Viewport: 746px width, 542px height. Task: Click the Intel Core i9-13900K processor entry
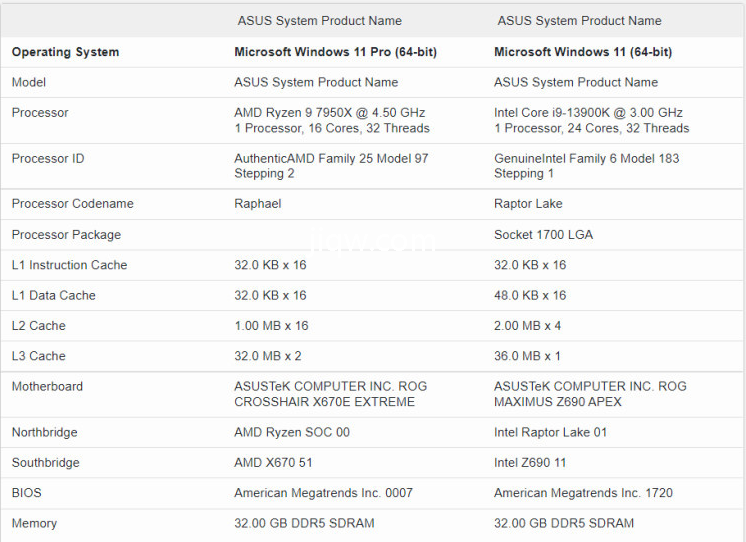coord(588,113)
